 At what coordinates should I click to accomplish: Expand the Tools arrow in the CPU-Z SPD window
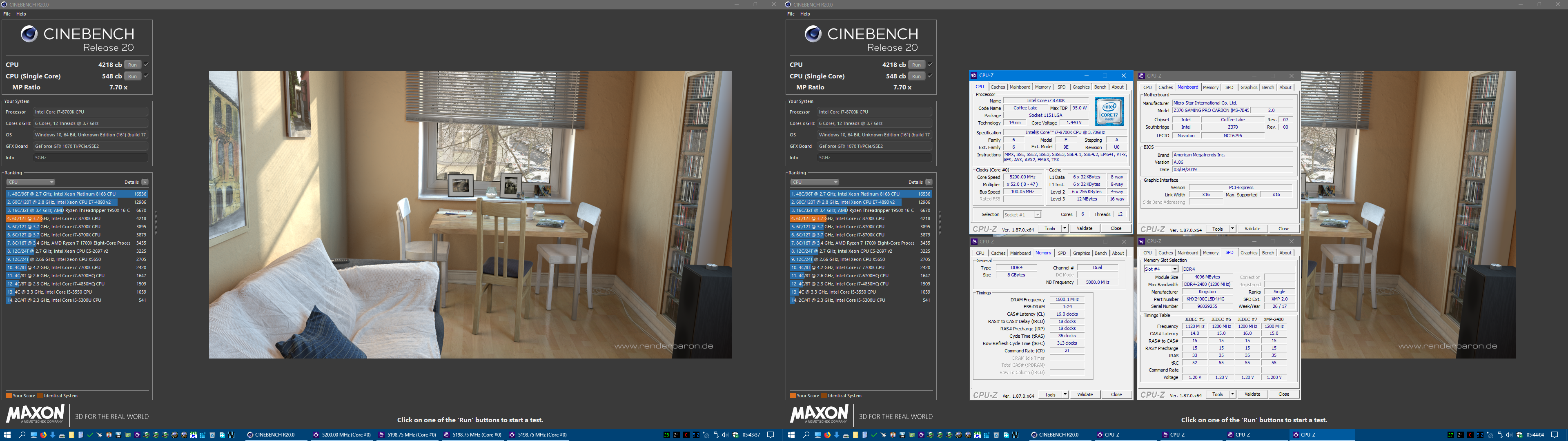[1232, 394]
